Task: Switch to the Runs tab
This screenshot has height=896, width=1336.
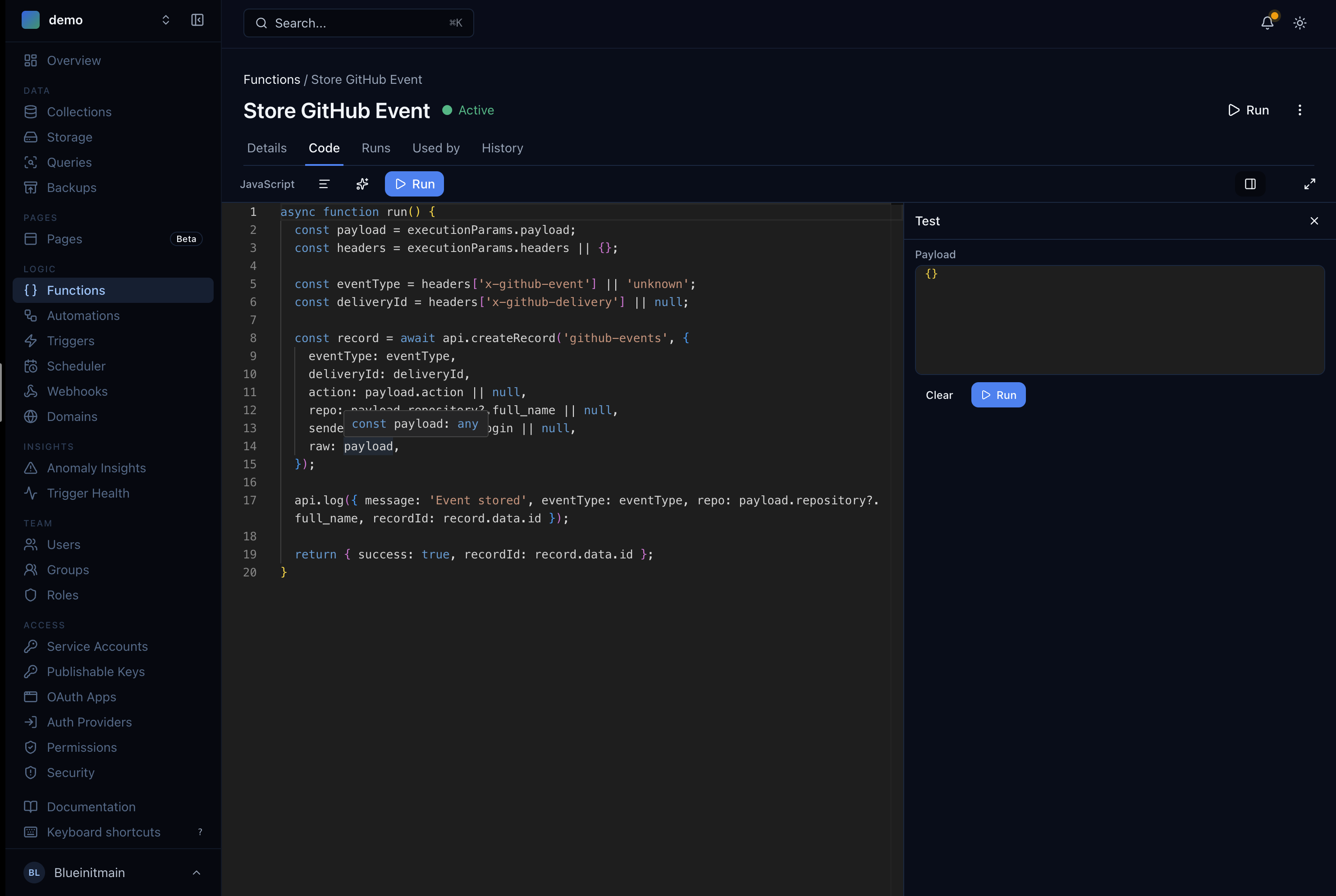Action: point(375,148)
